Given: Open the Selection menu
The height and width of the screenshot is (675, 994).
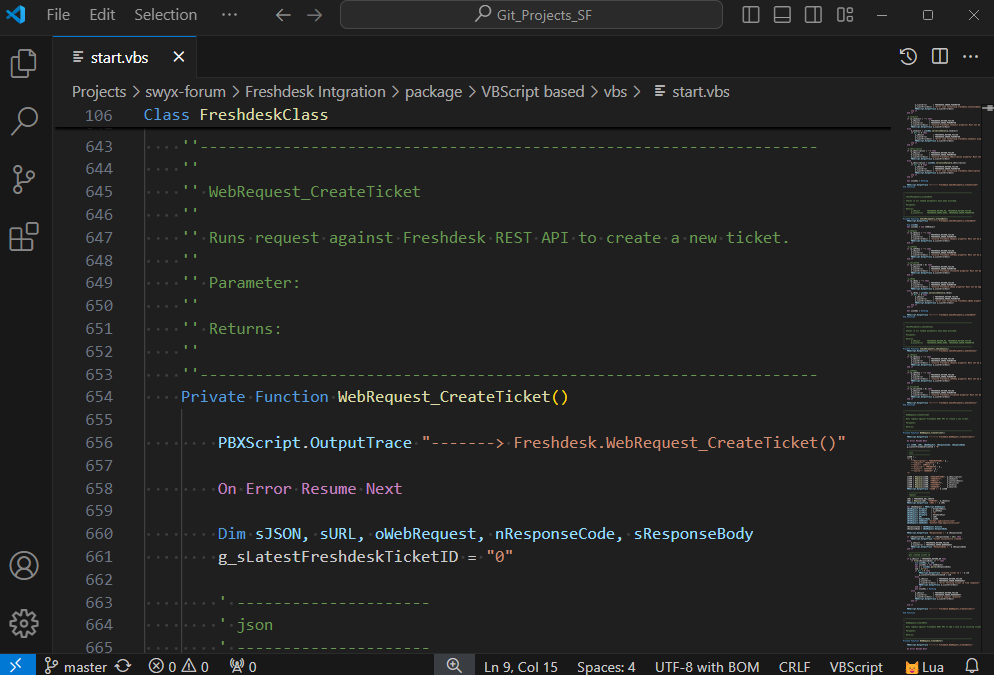Looking at the screenshot, I should (165, 15).
